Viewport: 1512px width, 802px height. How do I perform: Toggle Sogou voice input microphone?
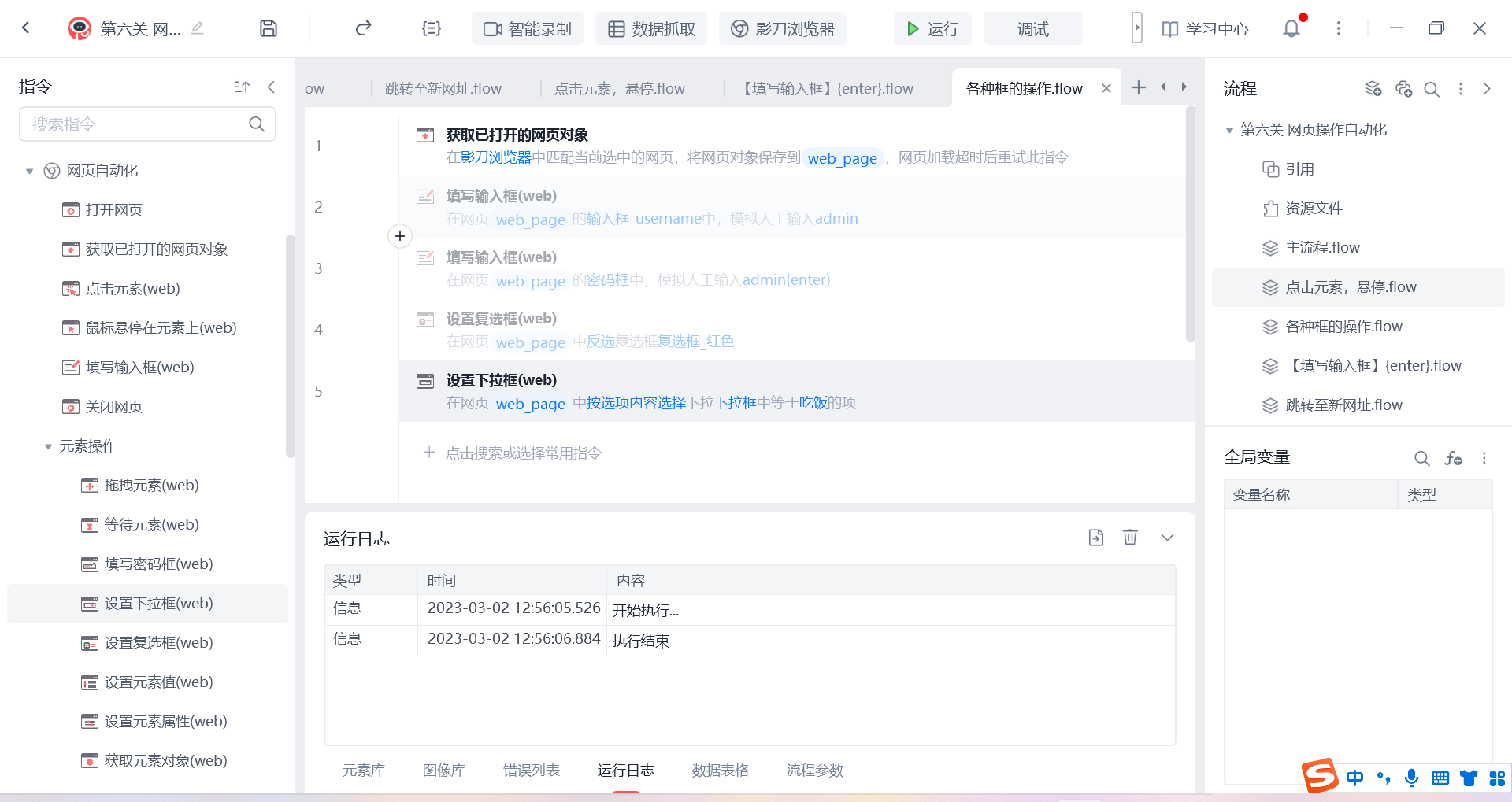pos(1411,778)
